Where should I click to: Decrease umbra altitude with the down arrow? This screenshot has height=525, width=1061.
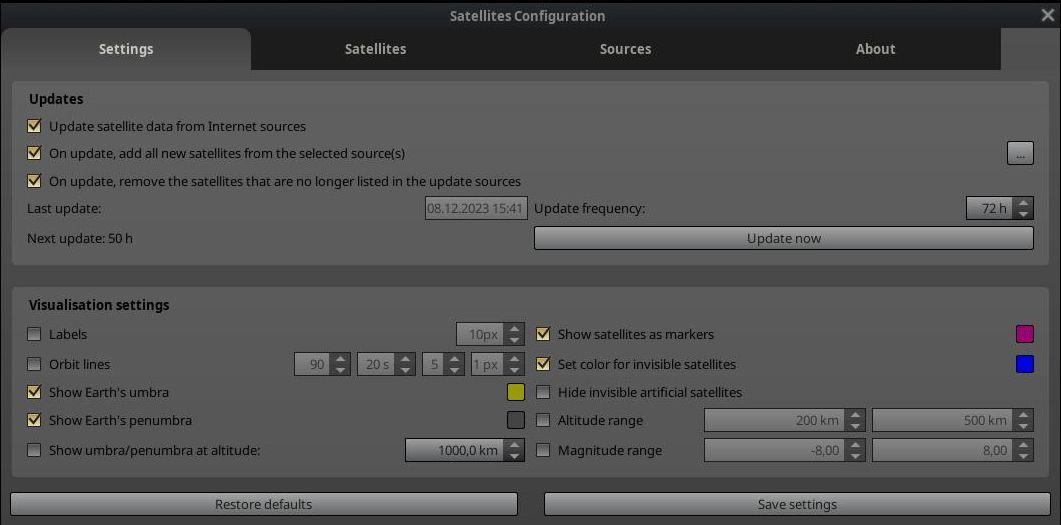point(514,456)
